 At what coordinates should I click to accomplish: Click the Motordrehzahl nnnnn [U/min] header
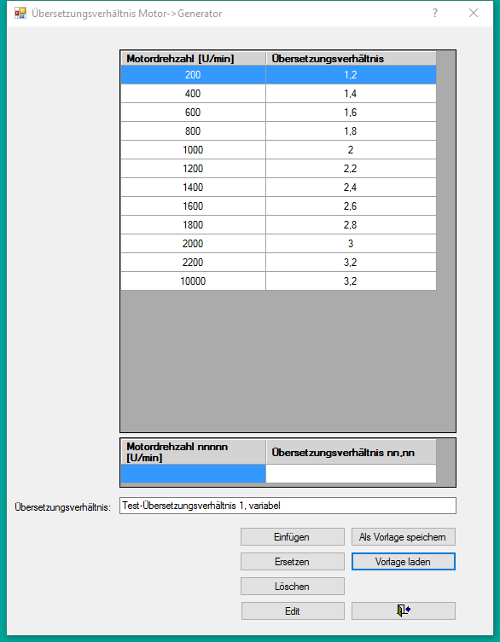(x=193, y=452)
